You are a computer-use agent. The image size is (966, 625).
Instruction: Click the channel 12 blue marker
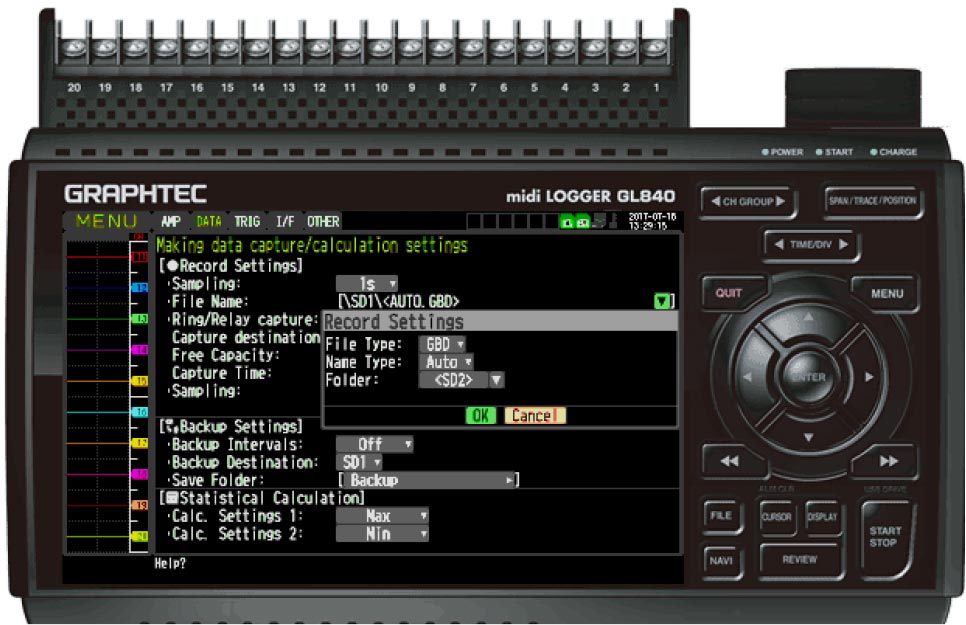click(140, 287)
